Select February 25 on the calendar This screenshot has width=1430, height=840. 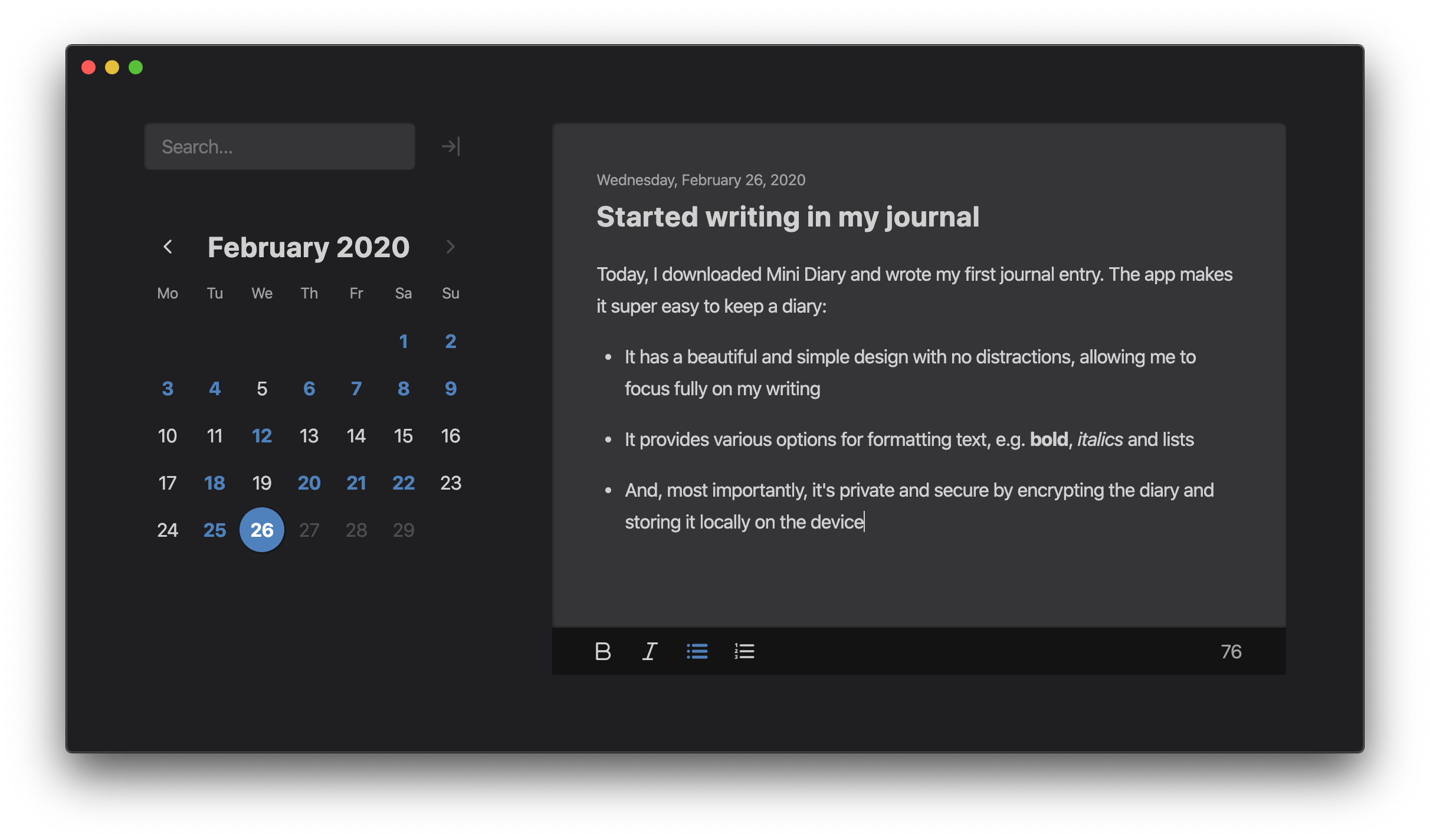click(x=213, y=529)
